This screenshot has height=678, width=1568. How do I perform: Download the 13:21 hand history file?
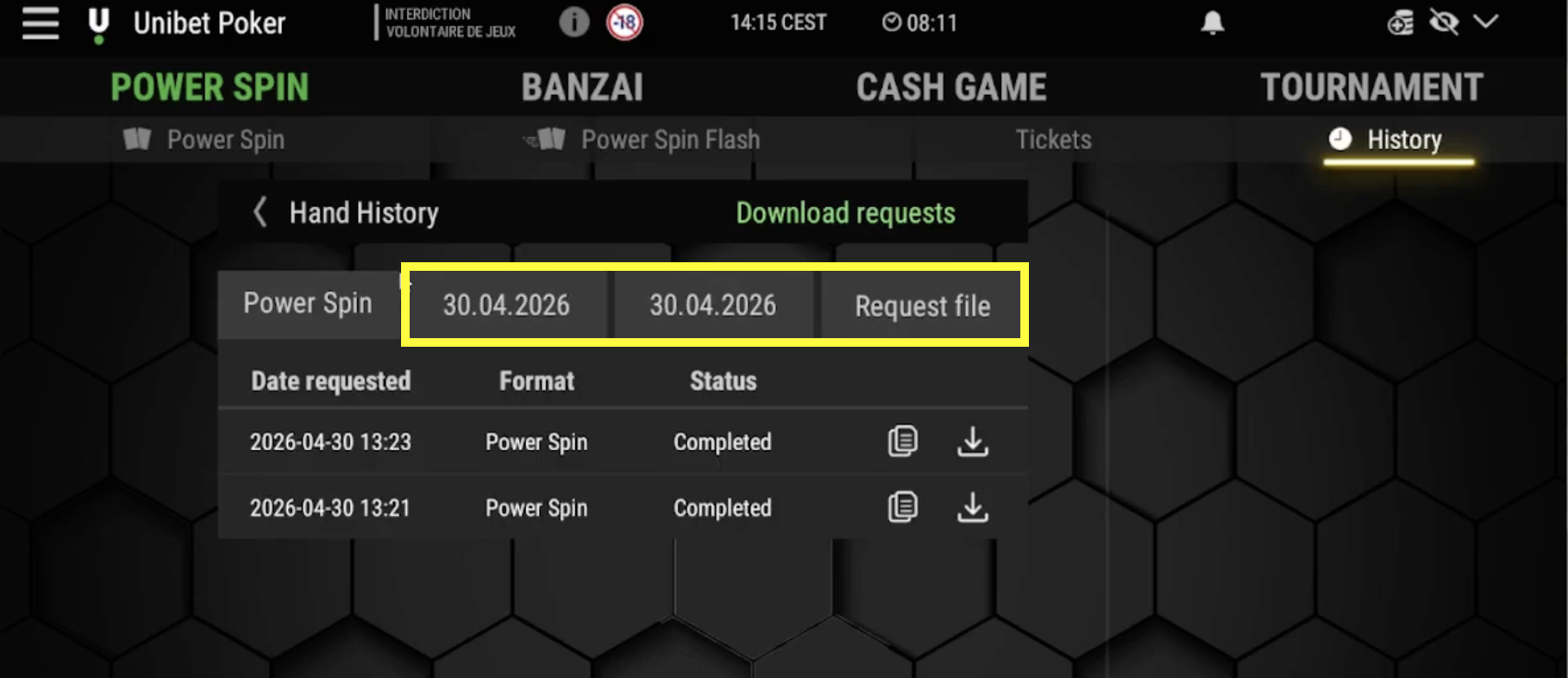point(973,506)
